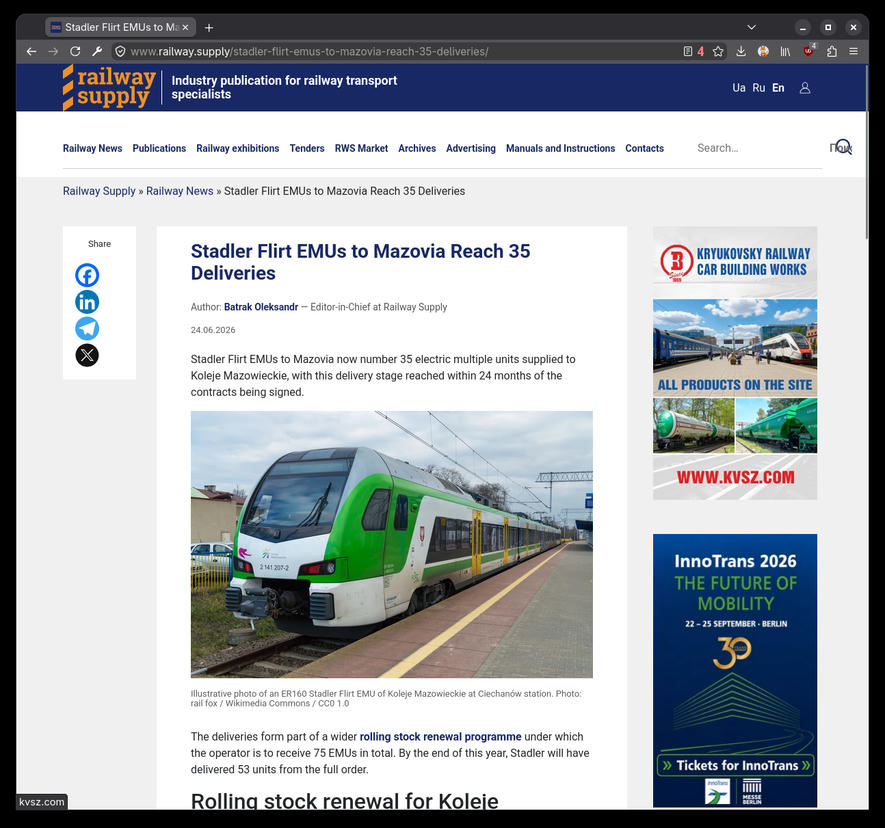Toggle reader view icon in address bar
The image size is (885, 828).
687,51
